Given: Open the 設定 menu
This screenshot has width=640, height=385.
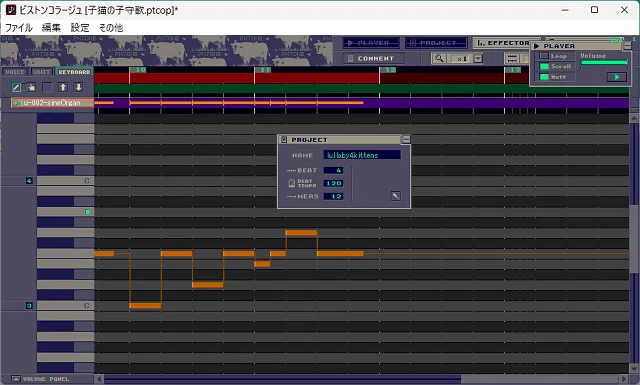Looking at the screenshot, I should [x=80, y=28].
